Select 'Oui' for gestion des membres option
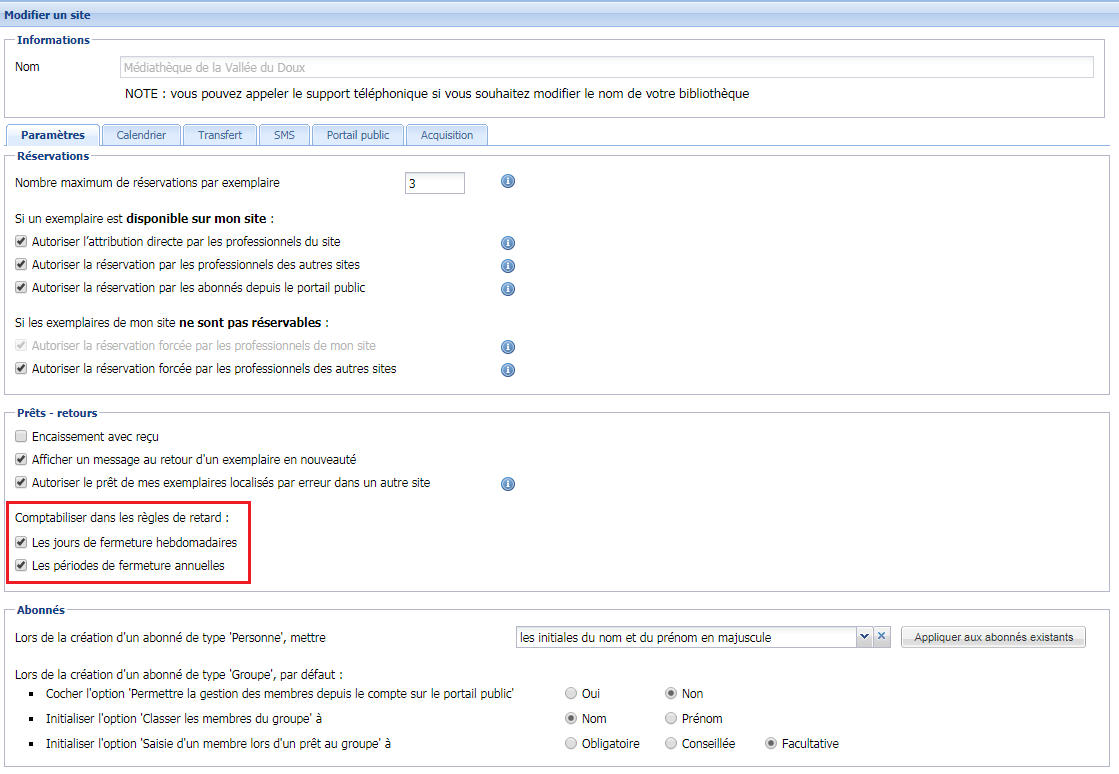The width and height of the screenshot is (1119, 774). coord(571,693)
